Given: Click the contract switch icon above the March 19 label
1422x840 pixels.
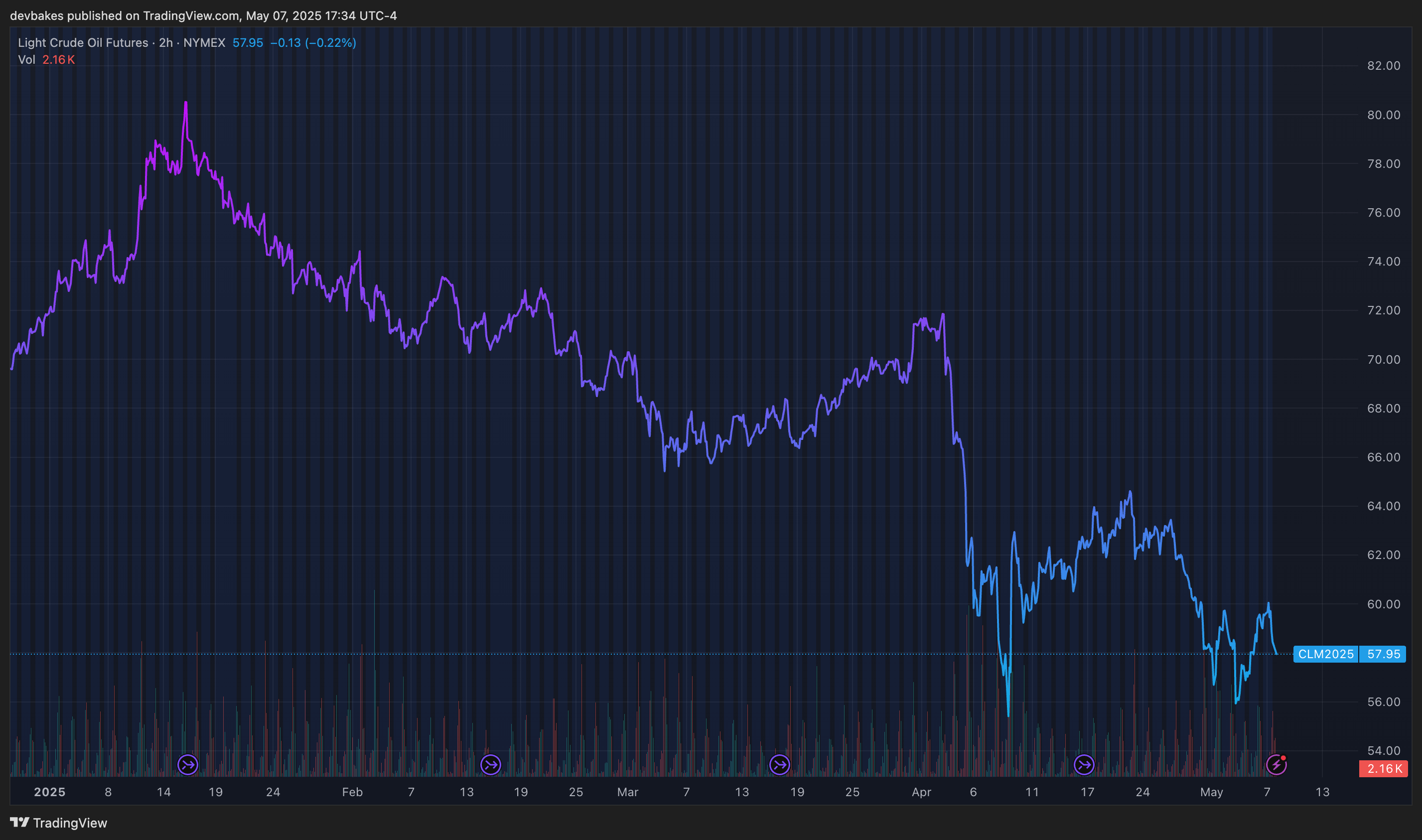Looking at the screenshot, I should (x=780, y=765).
